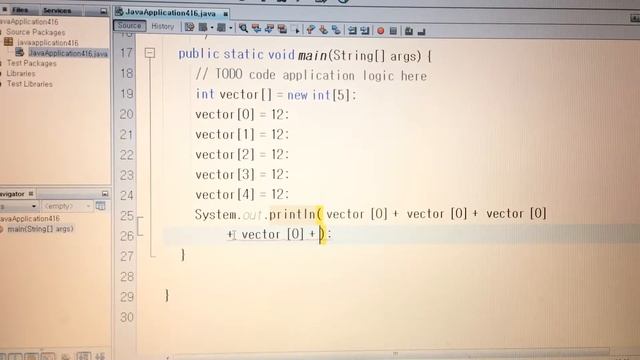The height and width of the screenshot is (360, 640).
Task: Start macro recording with the red circle icon
Action: point(380,31)
